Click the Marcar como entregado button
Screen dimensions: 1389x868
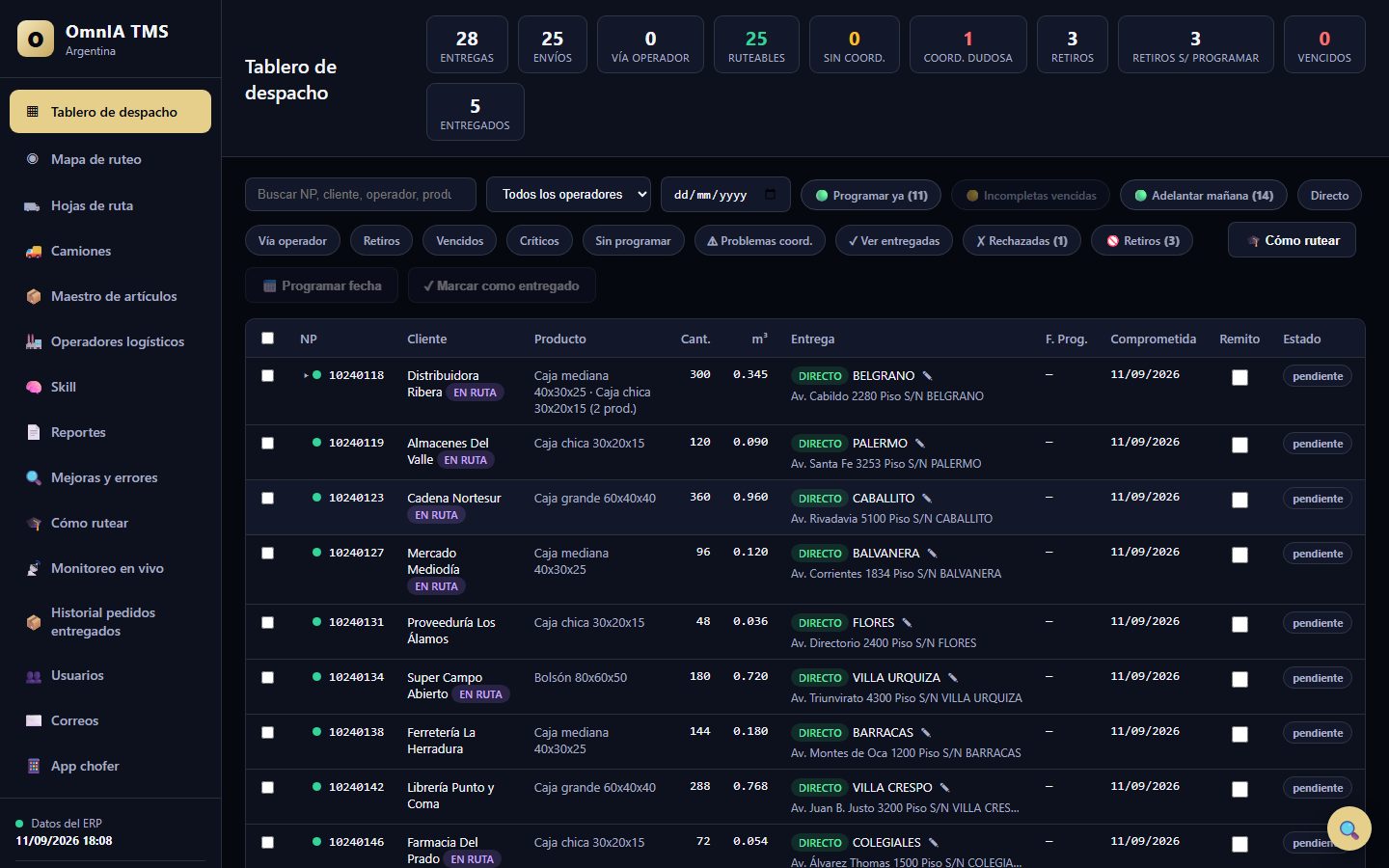502,285
